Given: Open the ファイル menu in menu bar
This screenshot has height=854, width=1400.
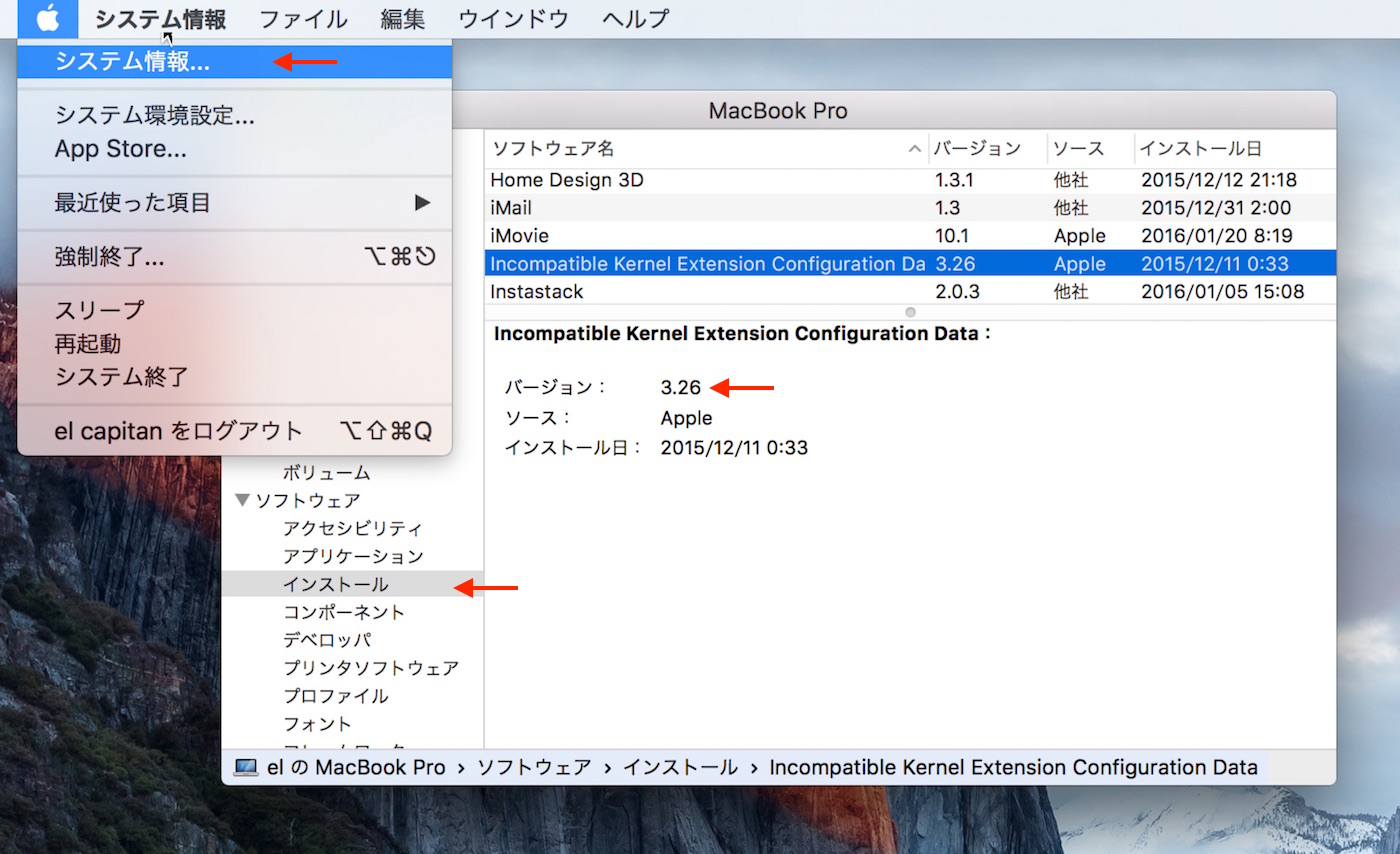Looking at the screenshot, I should point(303,18).
